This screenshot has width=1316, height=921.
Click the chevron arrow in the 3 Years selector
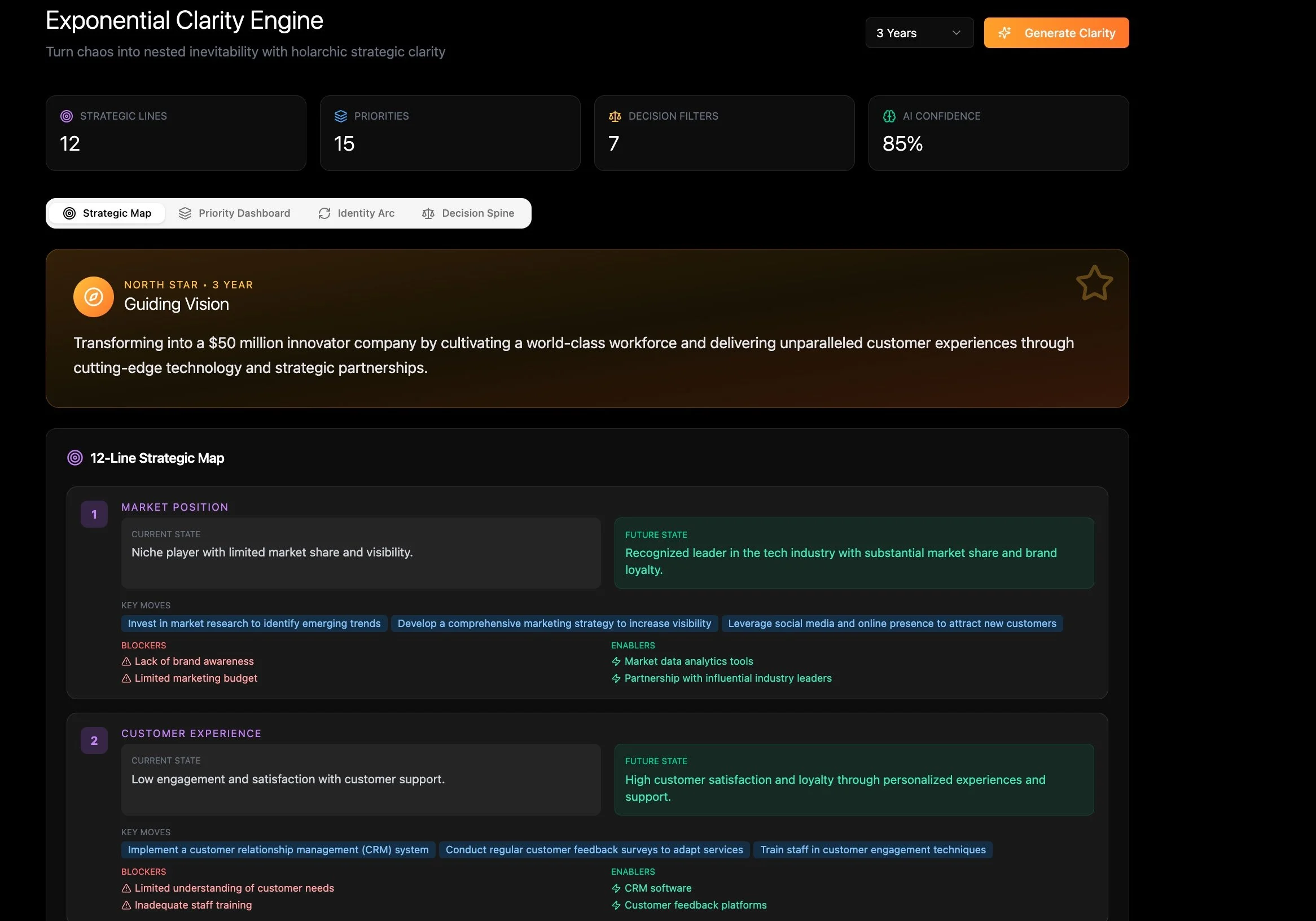pos(955,33)
